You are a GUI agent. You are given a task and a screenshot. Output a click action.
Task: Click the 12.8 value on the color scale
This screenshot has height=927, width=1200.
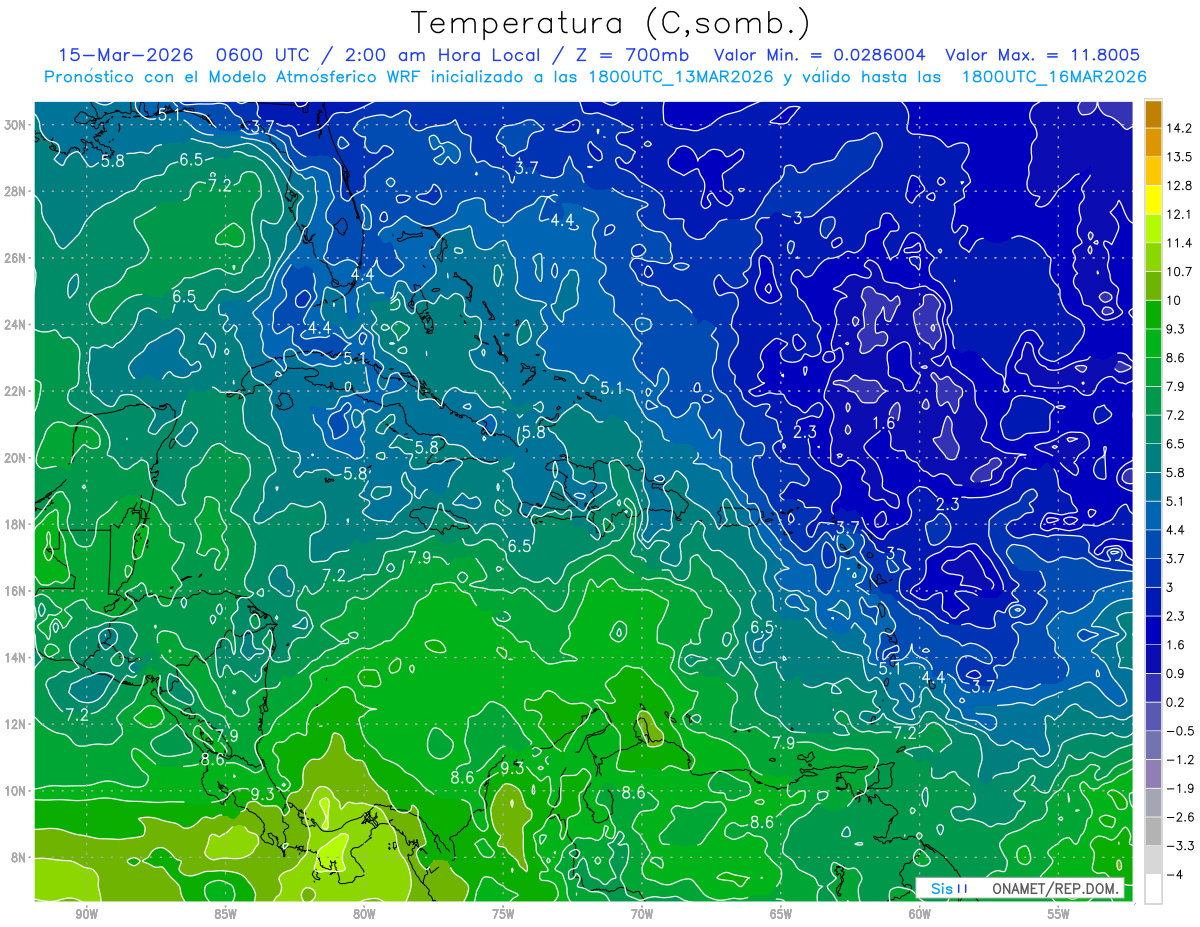[1179, 186]
